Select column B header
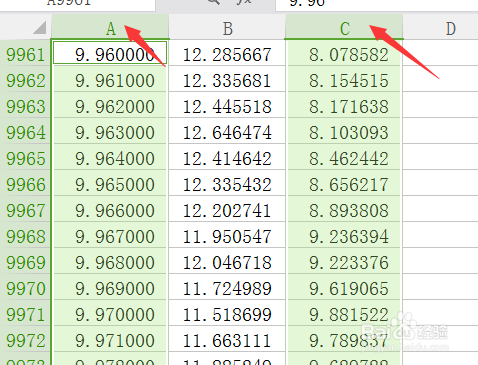Screen dimensions: 478x365 227,27
